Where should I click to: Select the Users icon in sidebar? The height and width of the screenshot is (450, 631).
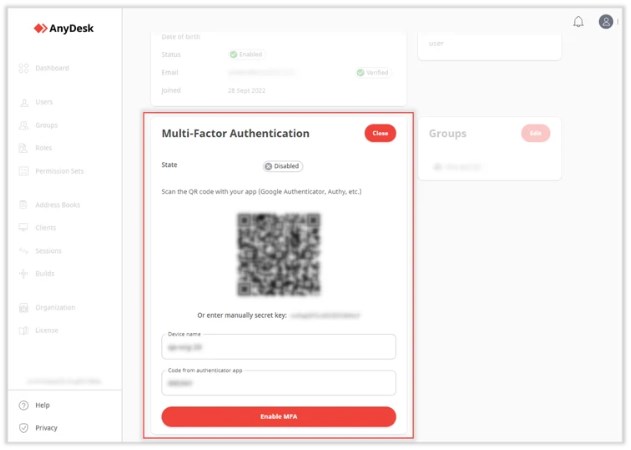(x=24, y=102)
